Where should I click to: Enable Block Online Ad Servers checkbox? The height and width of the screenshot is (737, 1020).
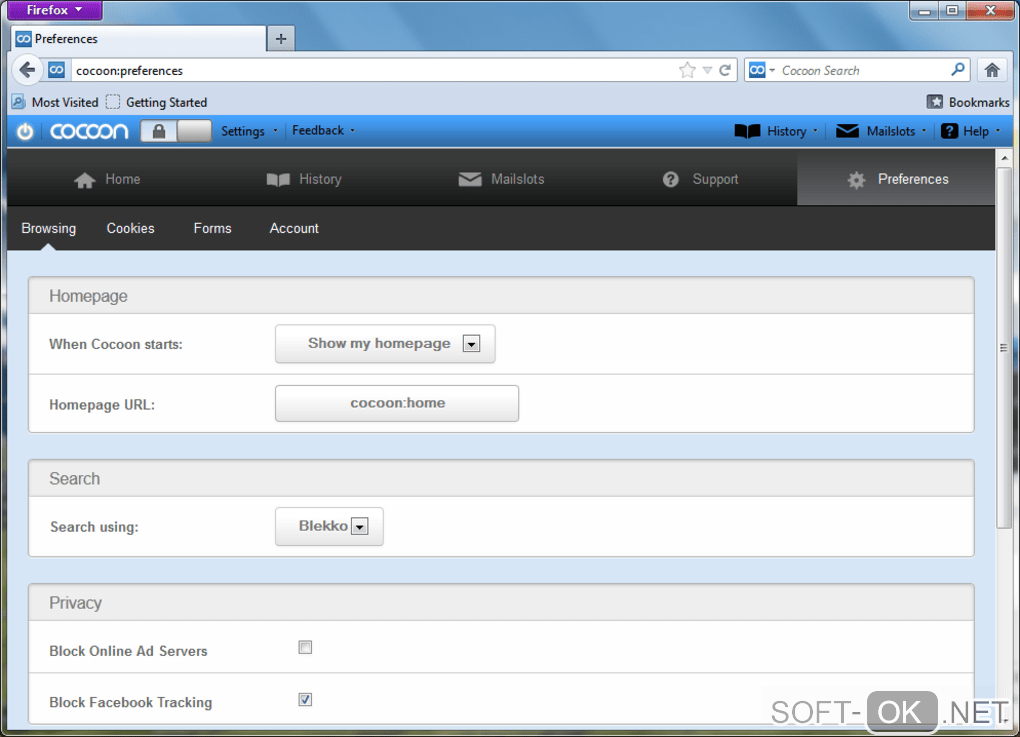click(x=305, y=647)
